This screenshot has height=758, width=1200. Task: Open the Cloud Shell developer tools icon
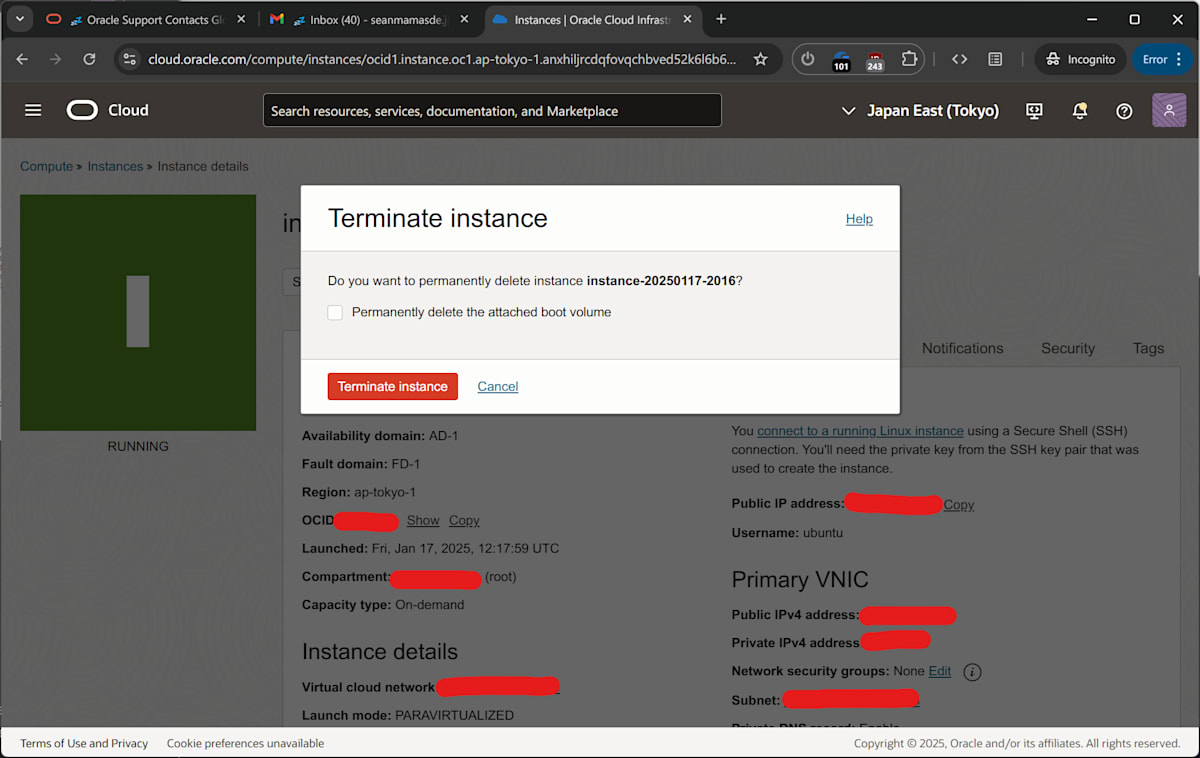click(1034, 110)
